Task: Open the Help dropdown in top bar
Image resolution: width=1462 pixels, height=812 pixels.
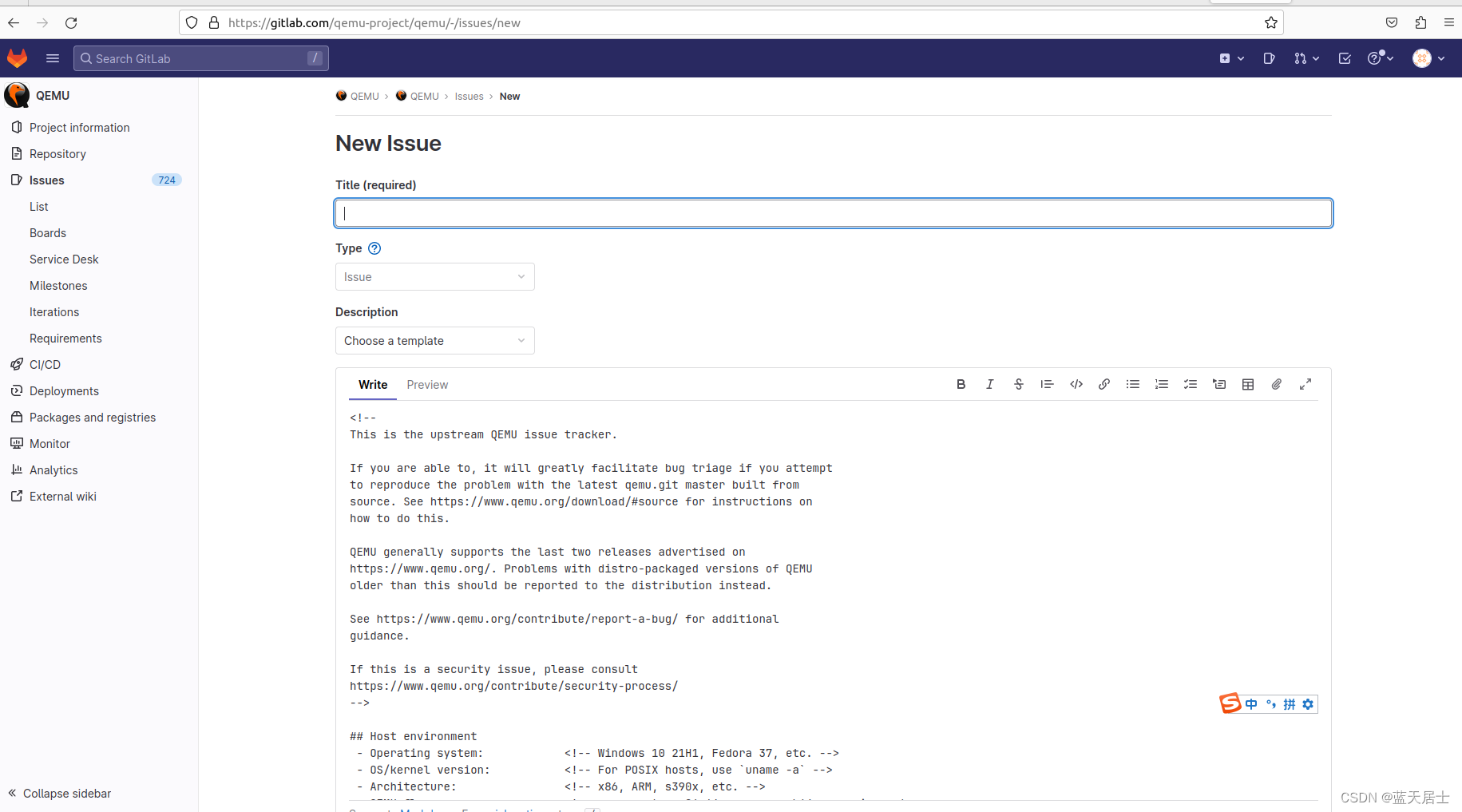Action: (1381, 58)
